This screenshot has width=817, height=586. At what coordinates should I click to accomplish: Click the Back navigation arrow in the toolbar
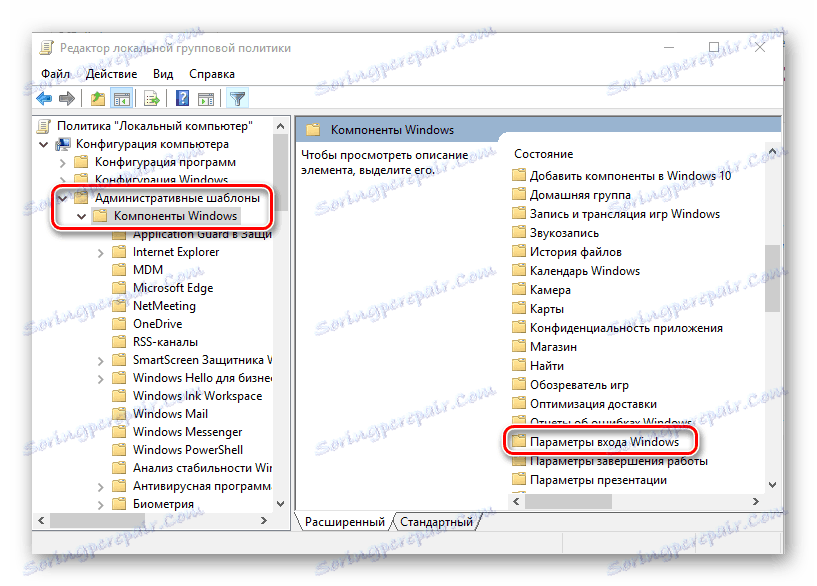tap(44, 98)
